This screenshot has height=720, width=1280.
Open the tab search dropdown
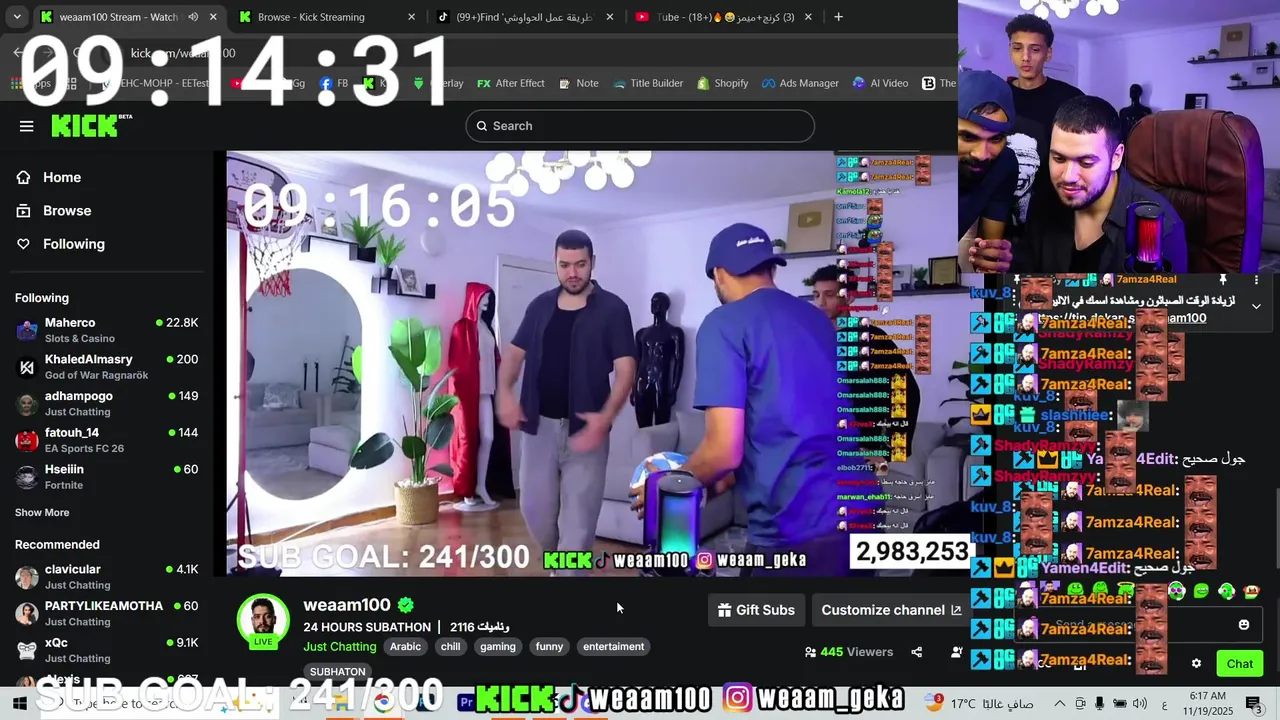[x=18, y=17]
